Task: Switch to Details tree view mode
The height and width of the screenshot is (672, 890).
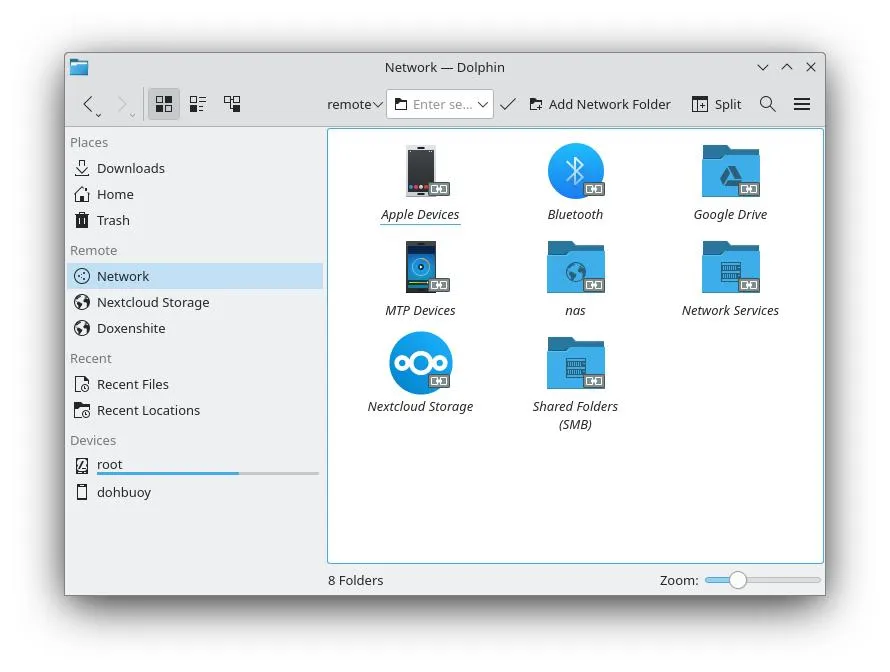Action: click(x=232, y=104)
